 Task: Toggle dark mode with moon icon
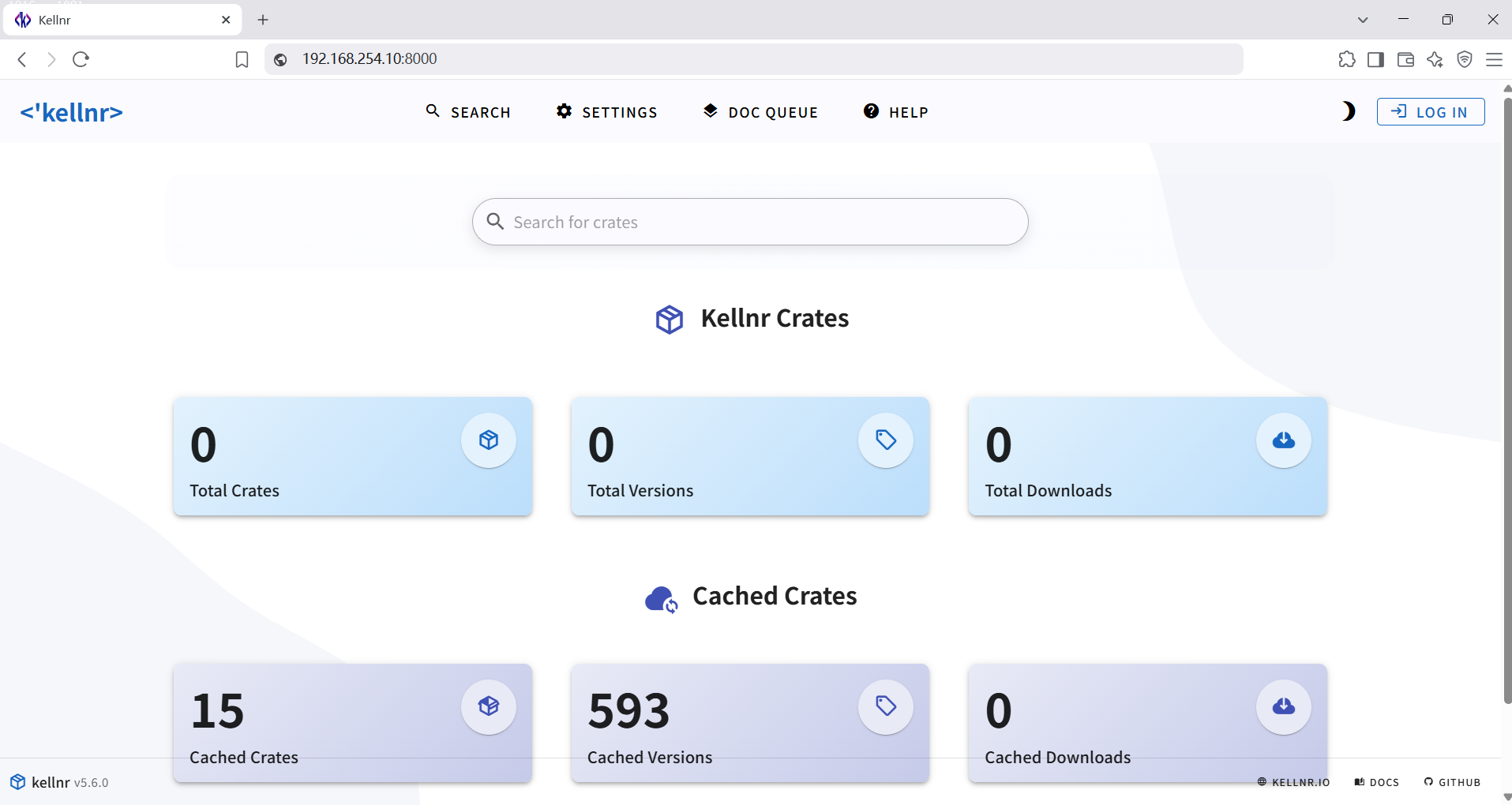point(1348,112)
